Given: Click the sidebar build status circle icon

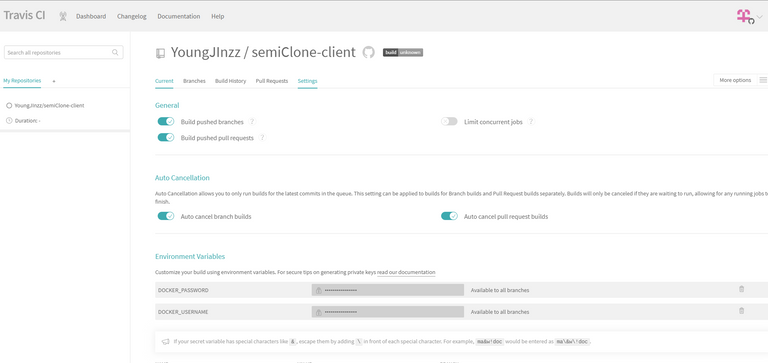Looking at the screenshot, I should 9,105.
